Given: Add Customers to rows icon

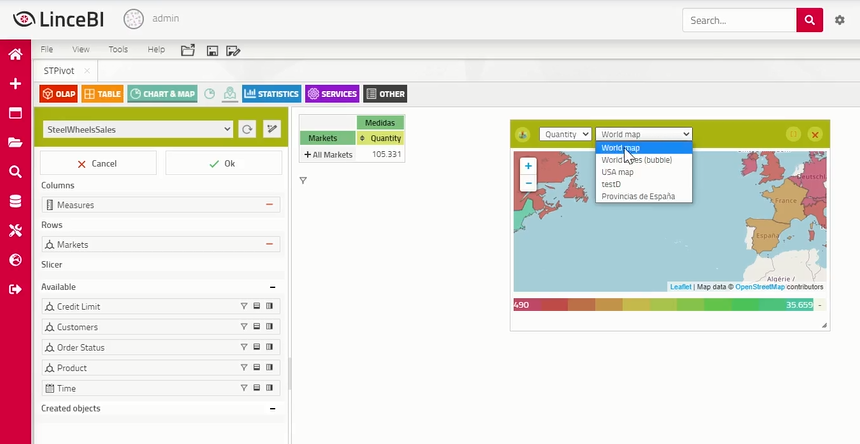Looking at the screenshot, I should point(257,327).
